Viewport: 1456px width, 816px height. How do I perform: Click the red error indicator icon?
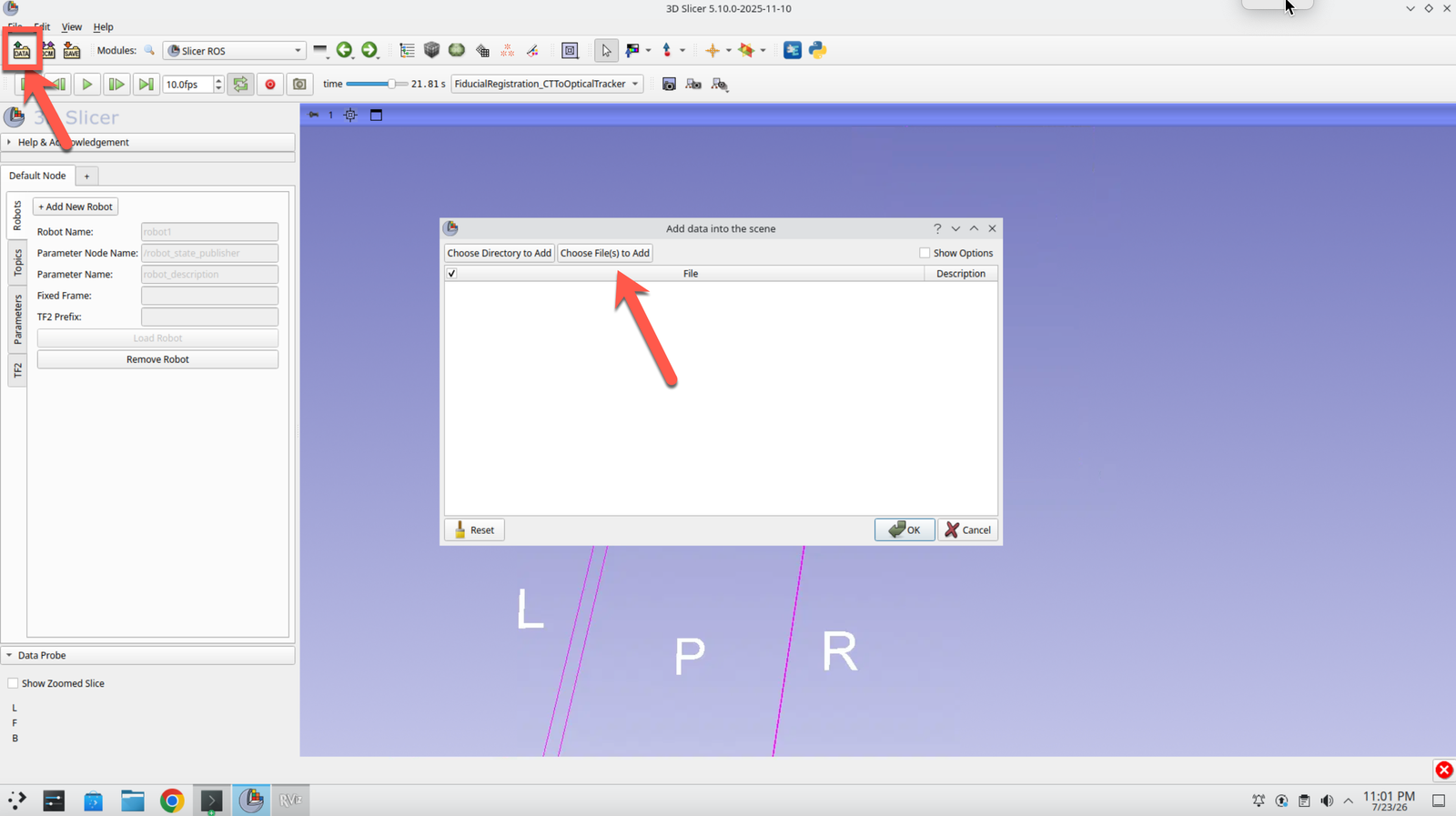(x=1444, y=770)
